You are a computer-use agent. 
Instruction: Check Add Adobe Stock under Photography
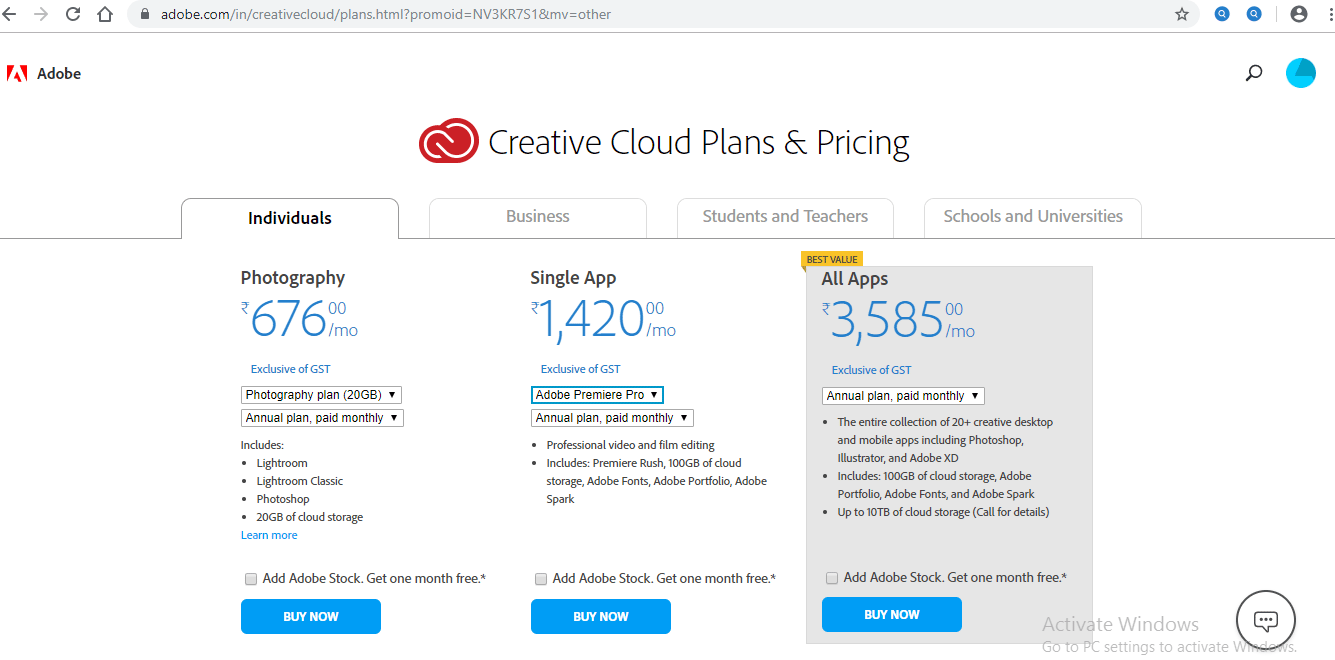[251, 579]
